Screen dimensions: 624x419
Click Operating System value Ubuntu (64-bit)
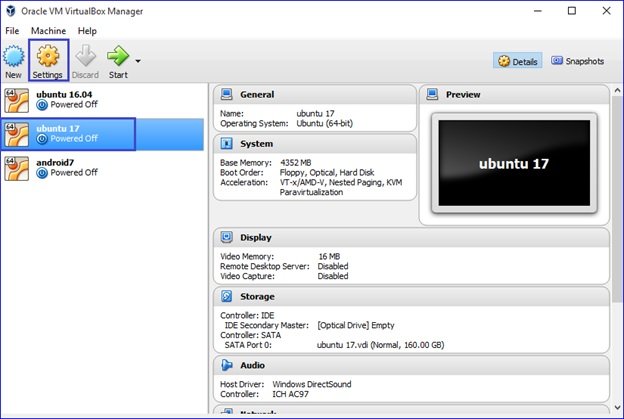[324, 123]
